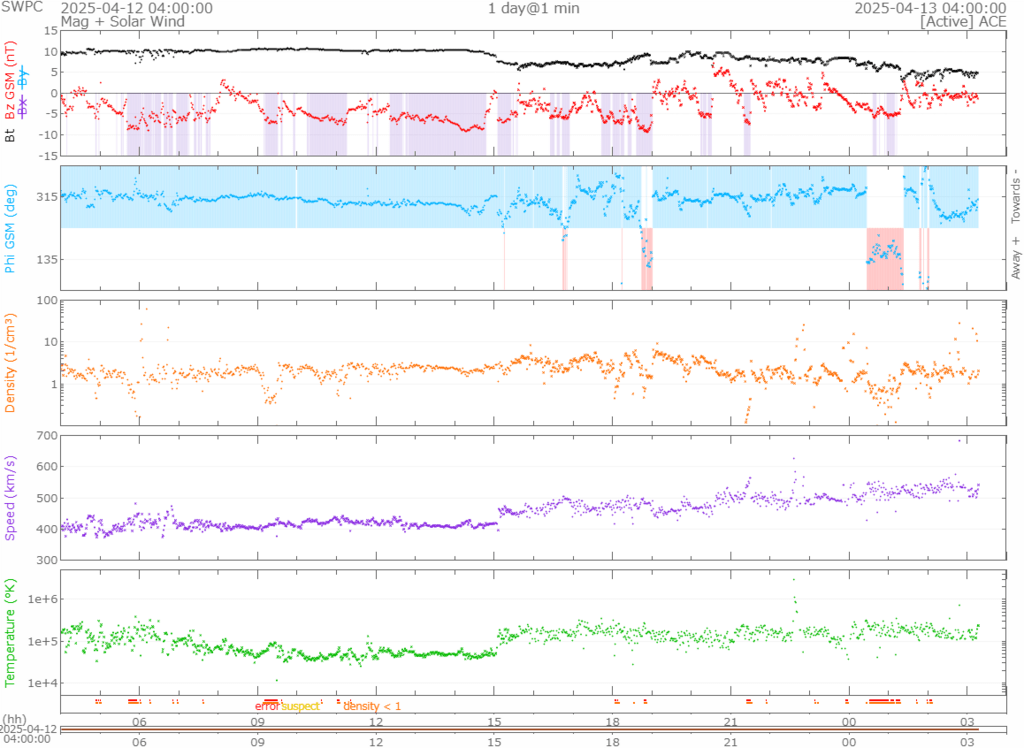Image resolution: width=1024 pixels, height=748 pixels.
Task: Click the SWPC label in the corner
Action: pyautogui.click(x=24, y=8)
